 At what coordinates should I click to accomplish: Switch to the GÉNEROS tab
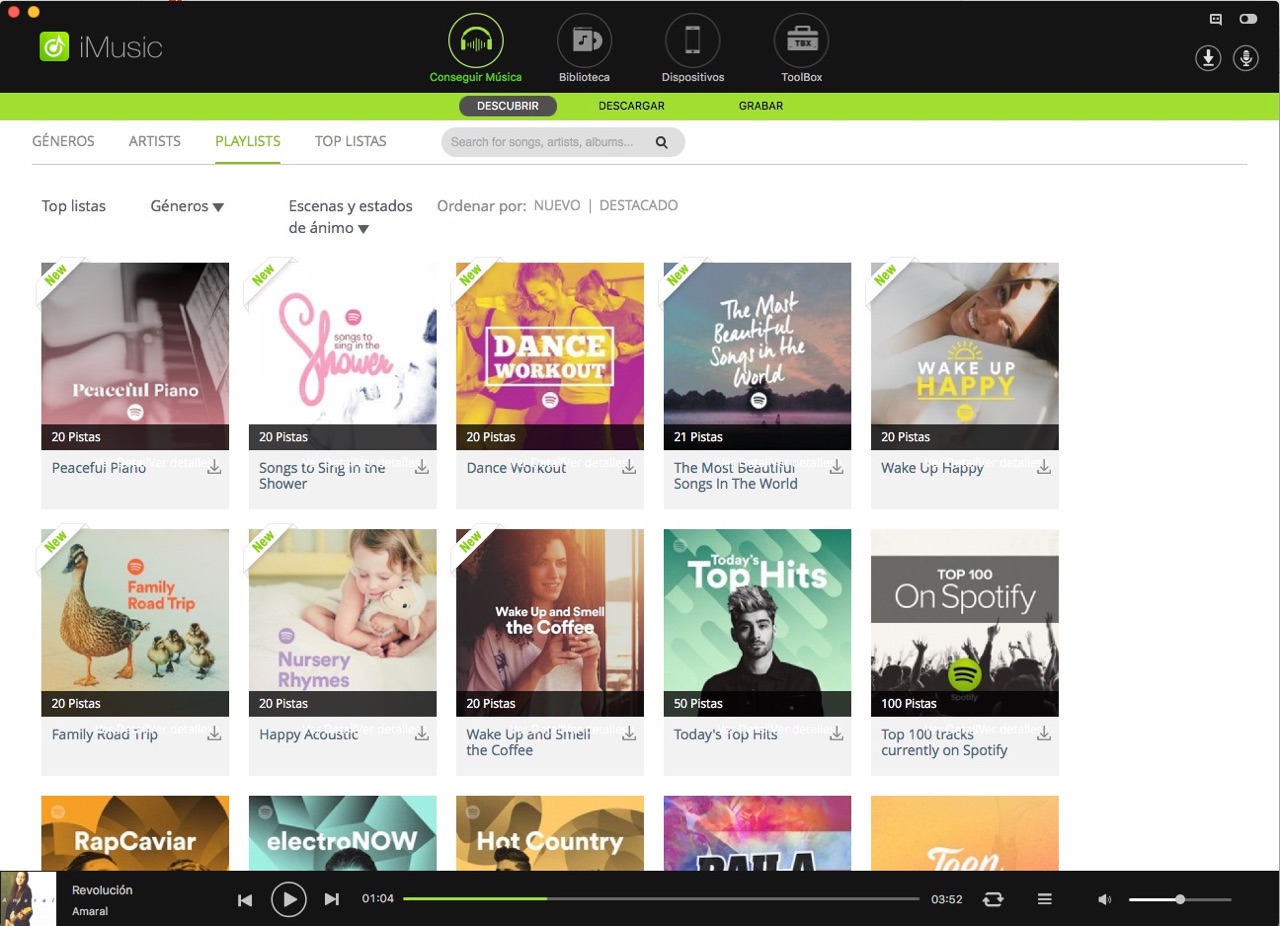(x=63, y=141)
